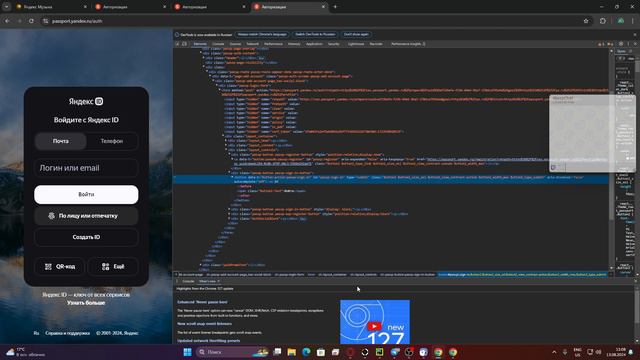Open the DevTools Memory tab
Screen dimensions: 640x360
pyautogui.click(x=294, y=44)
